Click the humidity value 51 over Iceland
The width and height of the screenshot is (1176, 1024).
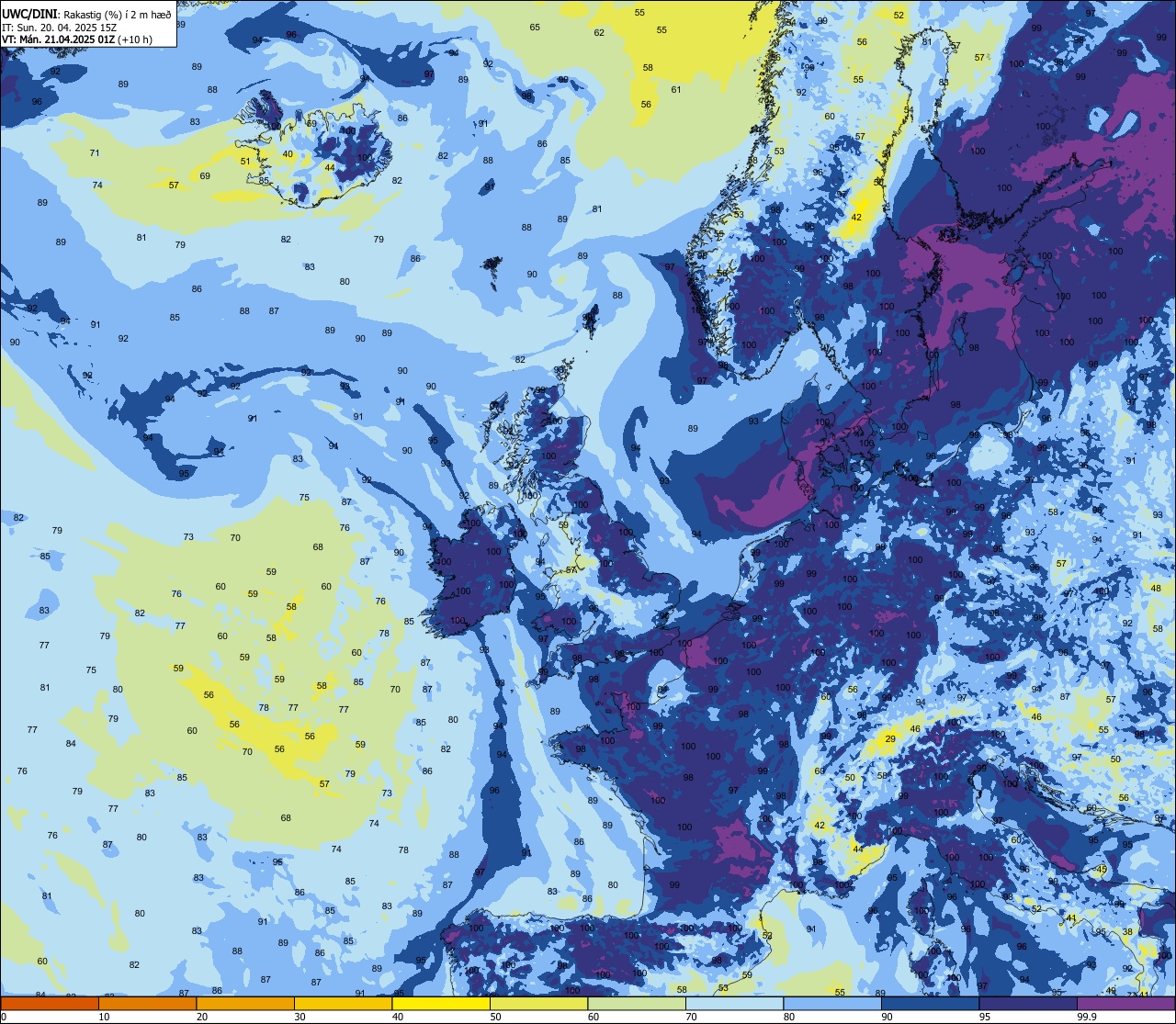tap(245, 162)
